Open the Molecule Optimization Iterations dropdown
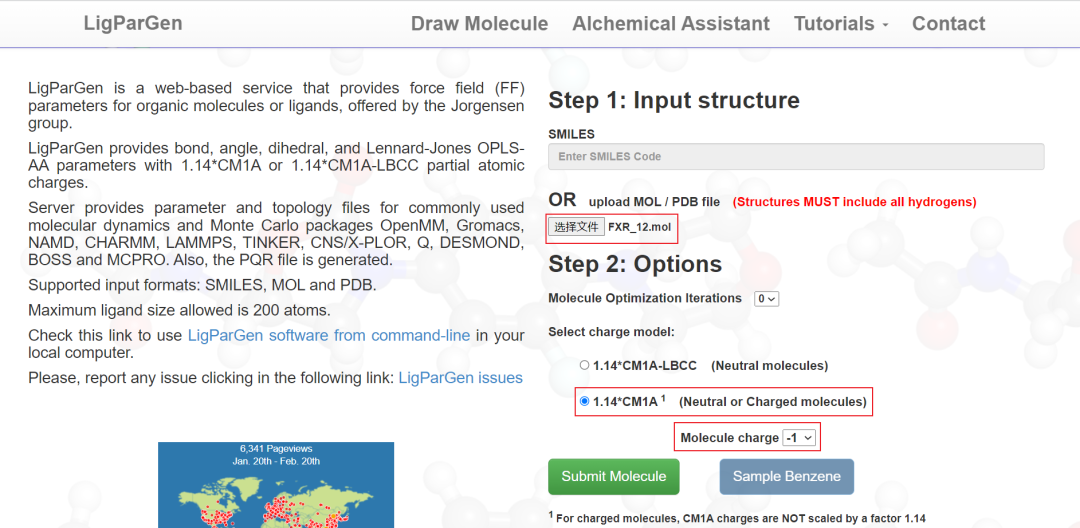Viewport: 1080px width, 528px height. (767, 299)
